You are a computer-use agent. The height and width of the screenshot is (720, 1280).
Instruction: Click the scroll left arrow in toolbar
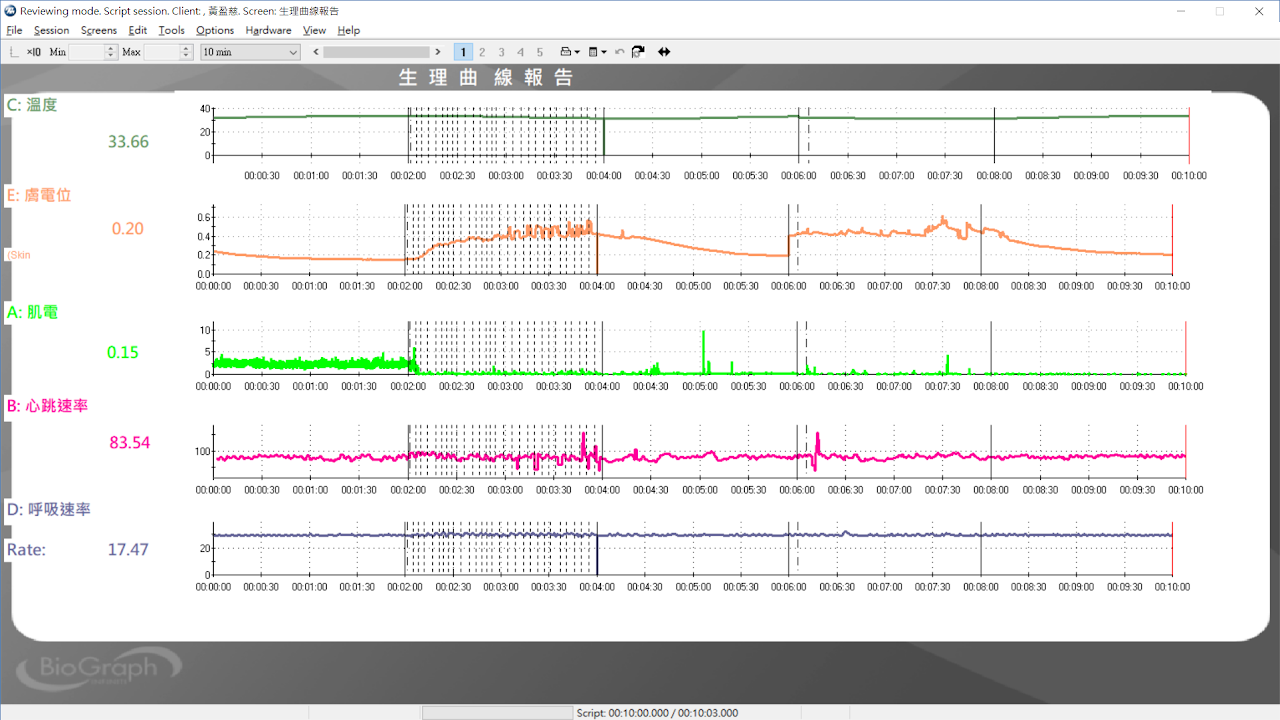click(x=316, y=52)
